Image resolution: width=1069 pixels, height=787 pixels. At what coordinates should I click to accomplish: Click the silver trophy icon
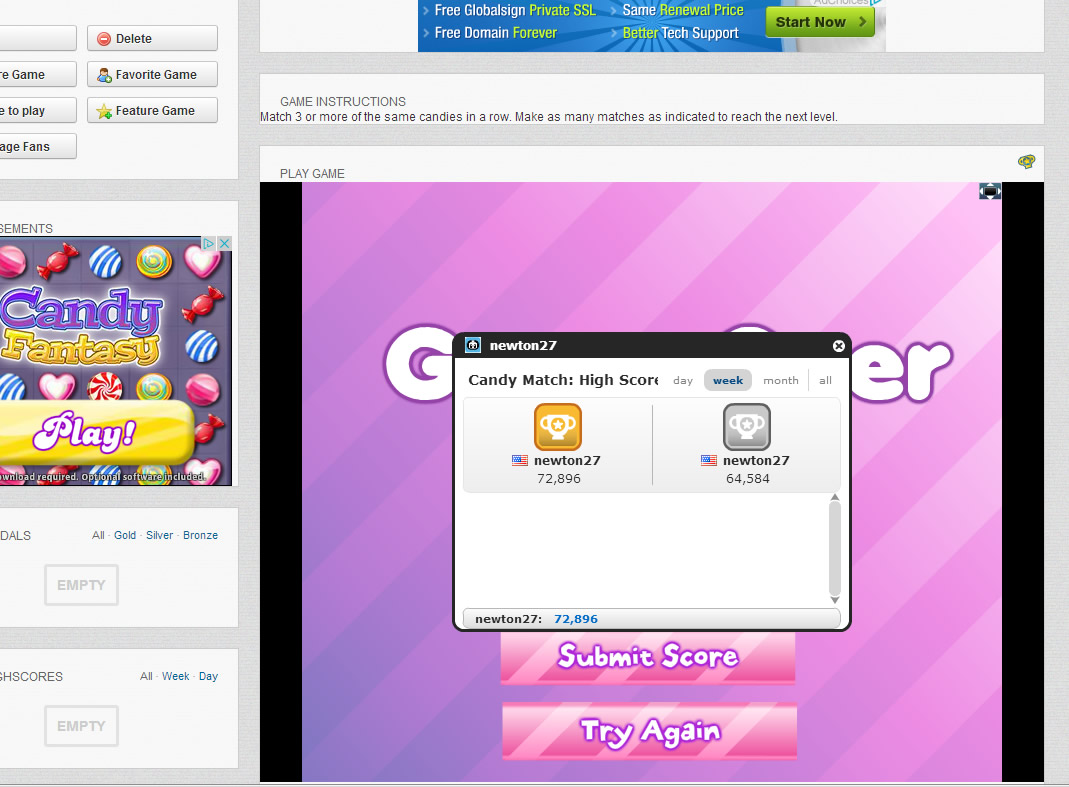coord(746,427)
